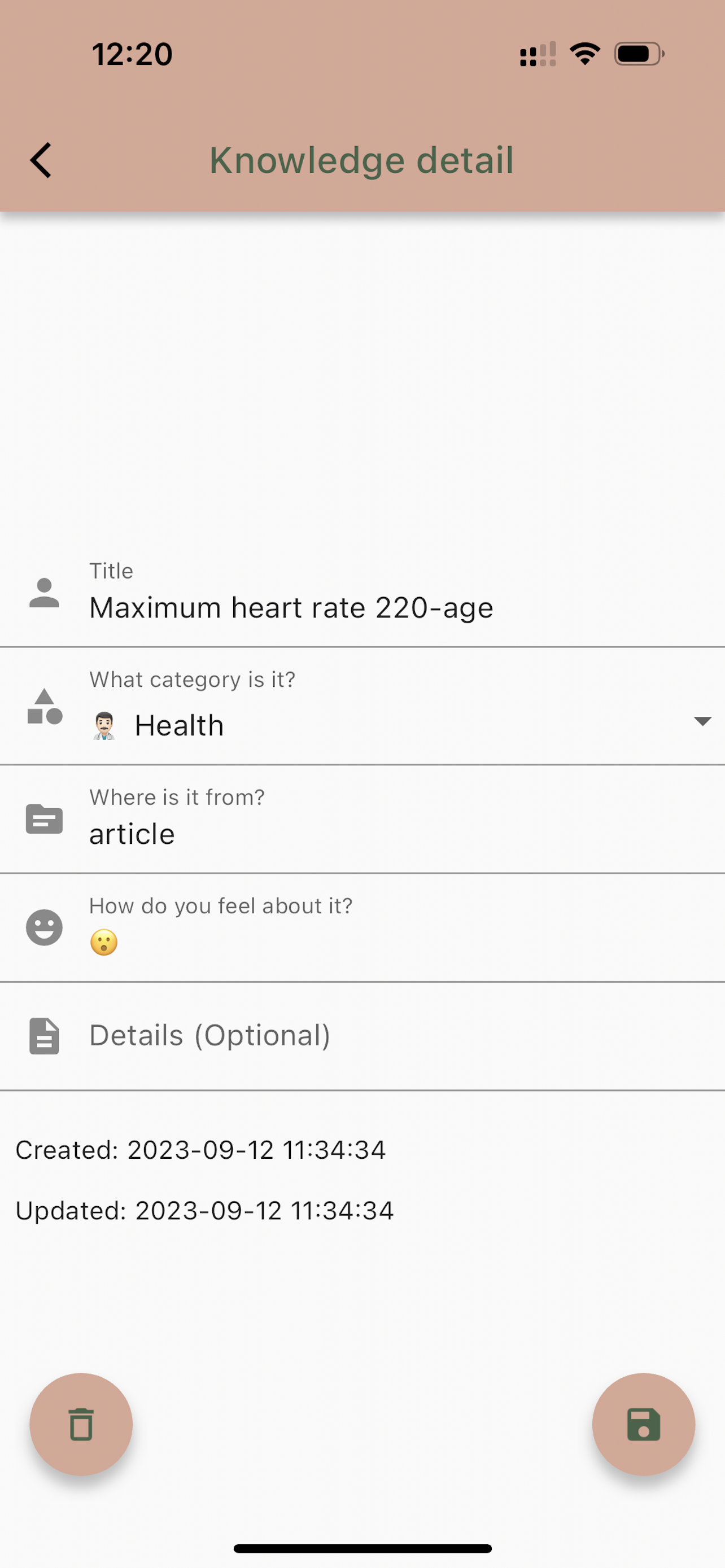Click the document icon beside Details
The height and width of the screenshot is (1568, 725).
tap(45, 1036)
